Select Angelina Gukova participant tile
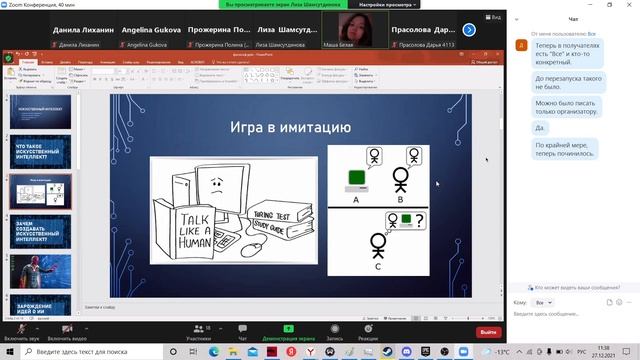The image size is (640, 360). click(151, 30)
